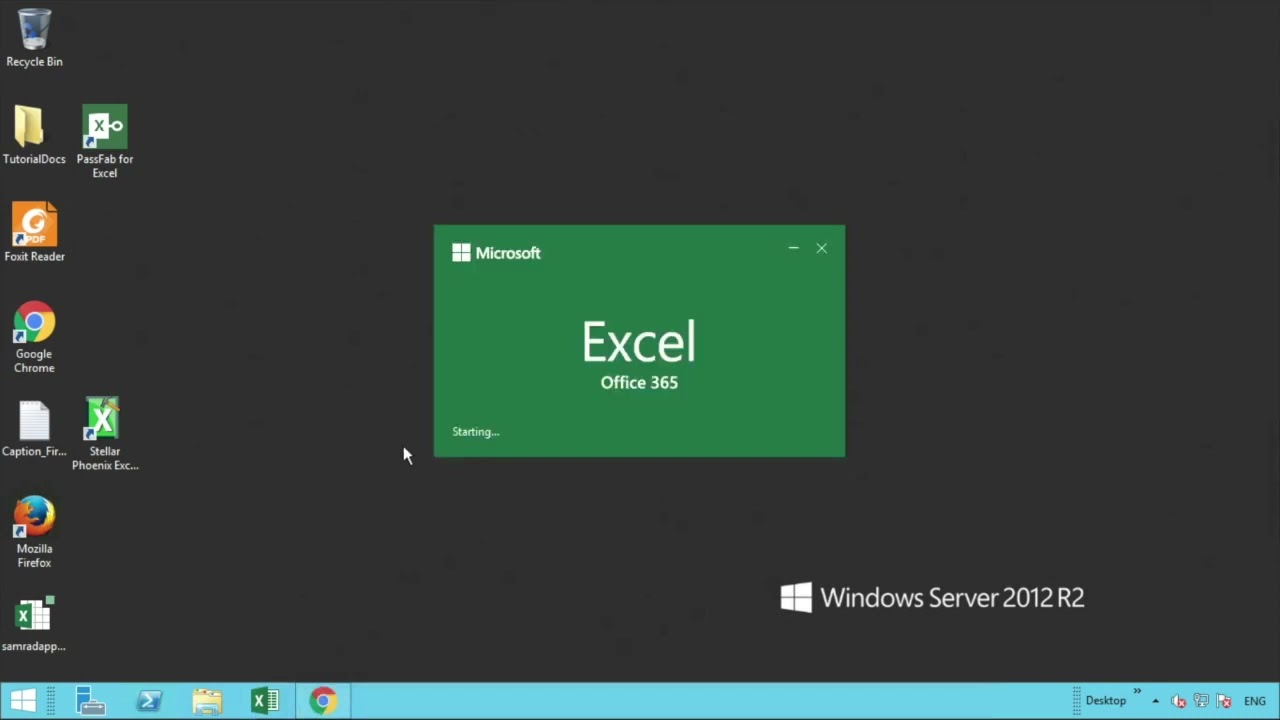Select the Foxit Reader desktop shortcut

tap(34, 233)
